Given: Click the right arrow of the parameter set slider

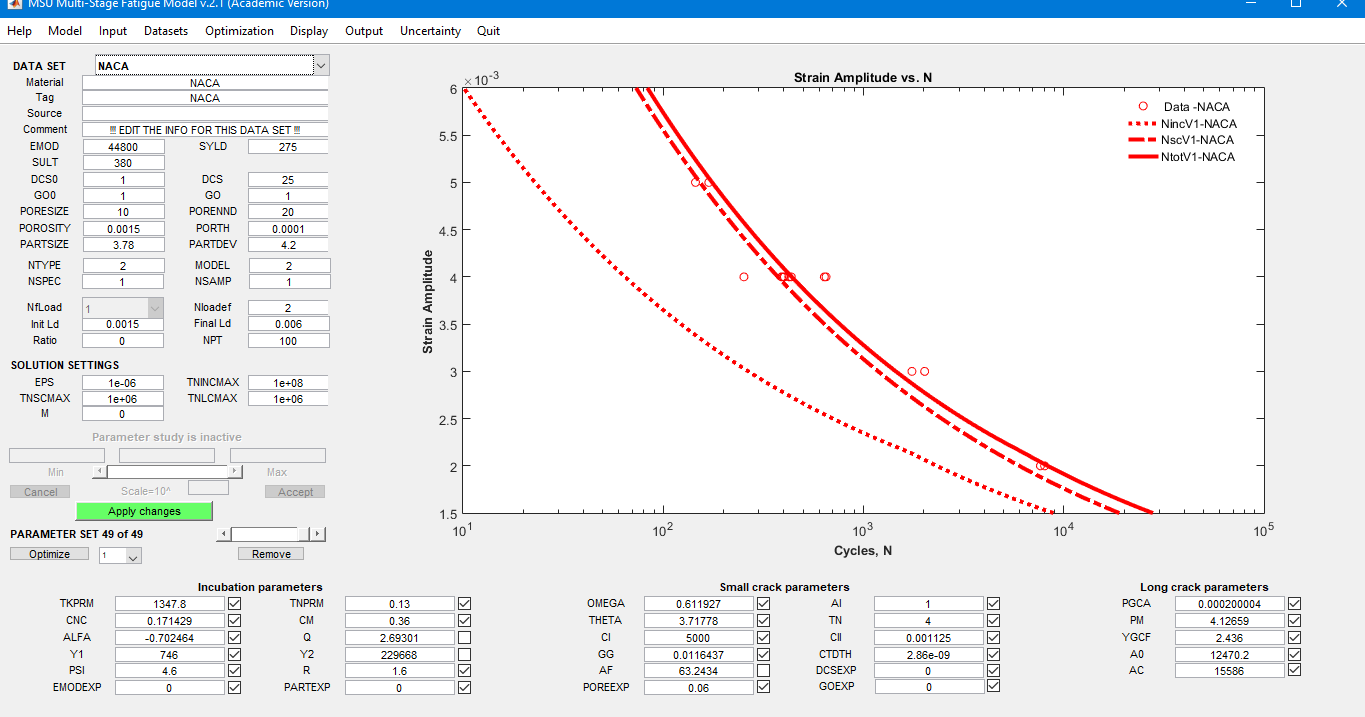Looking at the screenshot, I should pos(318,534).
